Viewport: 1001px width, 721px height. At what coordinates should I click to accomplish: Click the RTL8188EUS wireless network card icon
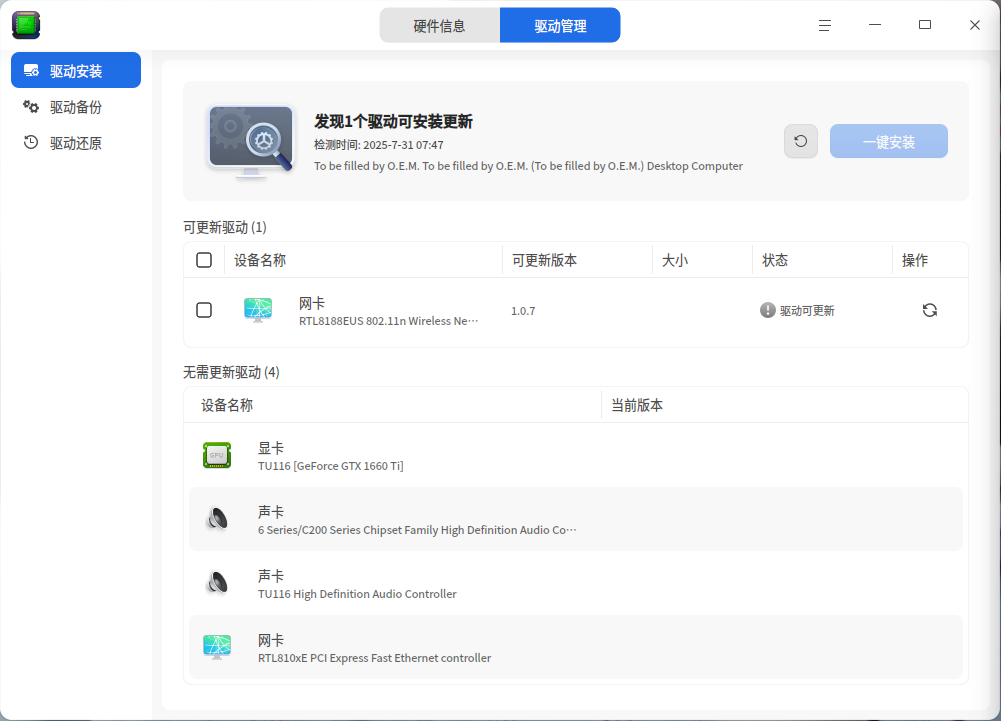point(258,310)
